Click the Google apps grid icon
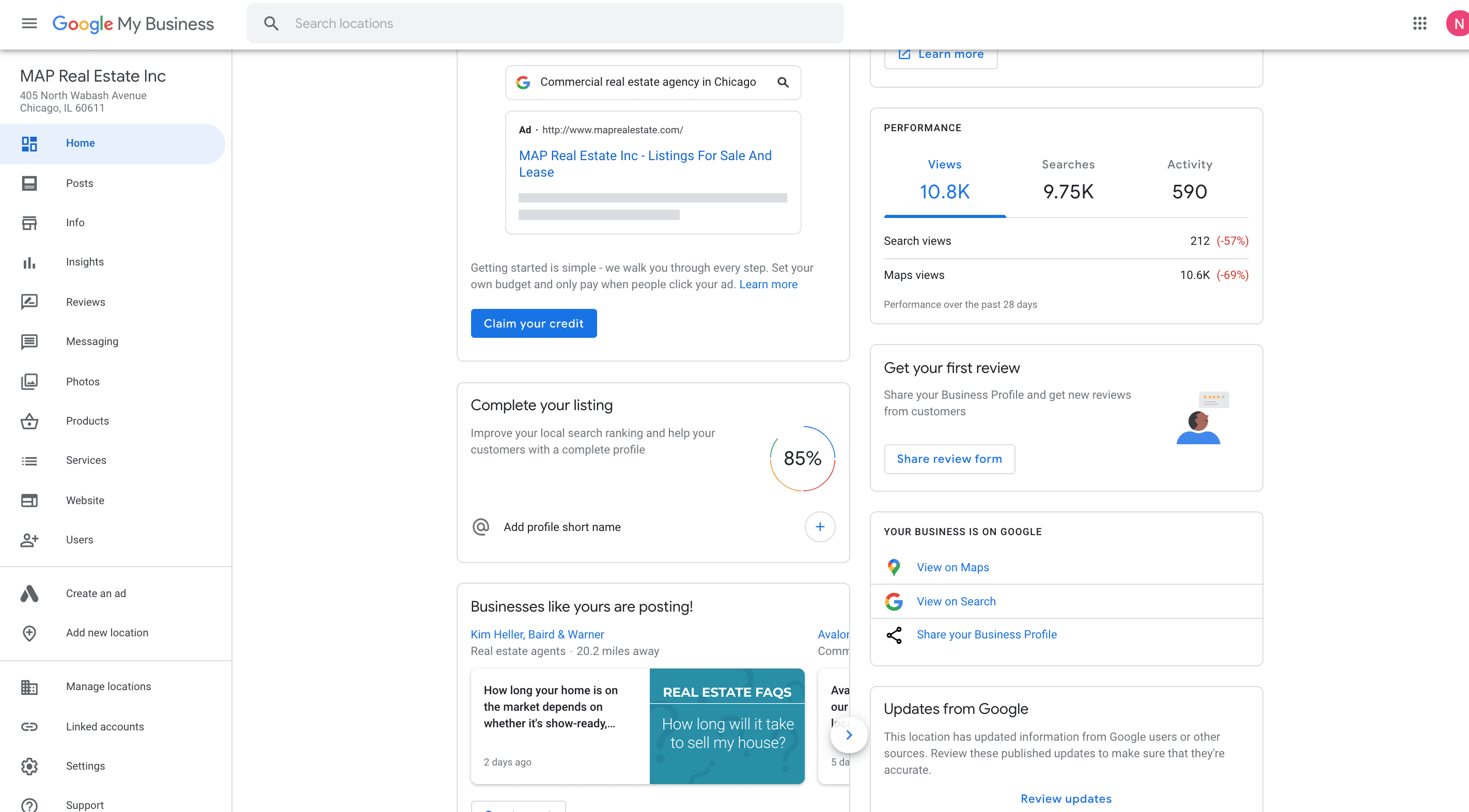 [x=1419, y=23]
